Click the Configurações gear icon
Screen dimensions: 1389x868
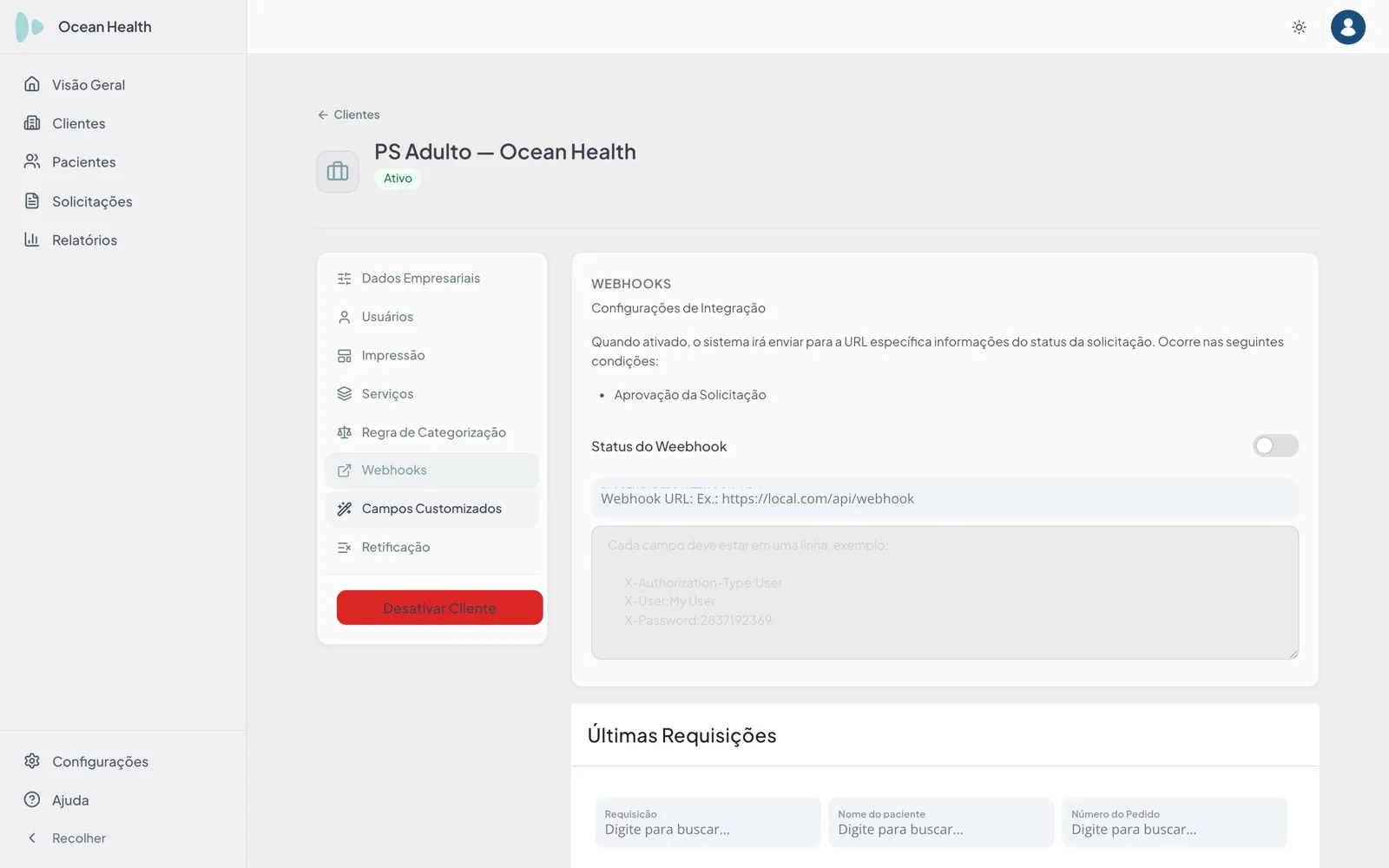(x=32, y=761)
